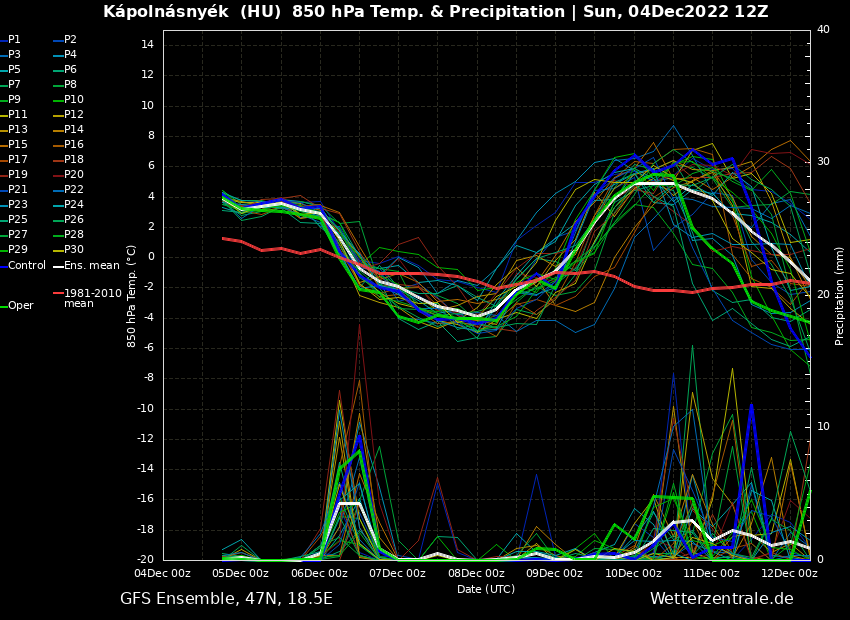Click the P1 legend entry
Viewport: 850px width, 620px height.
click(x=14, y=40)
